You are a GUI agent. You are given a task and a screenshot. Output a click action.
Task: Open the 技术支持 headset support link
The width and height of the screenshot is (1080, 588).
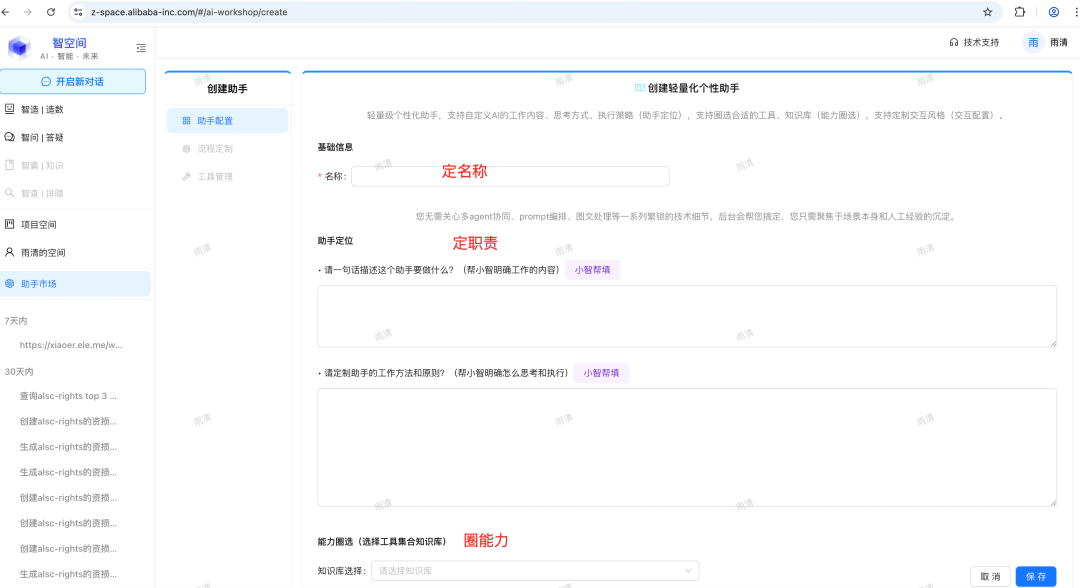coord(974,43)
